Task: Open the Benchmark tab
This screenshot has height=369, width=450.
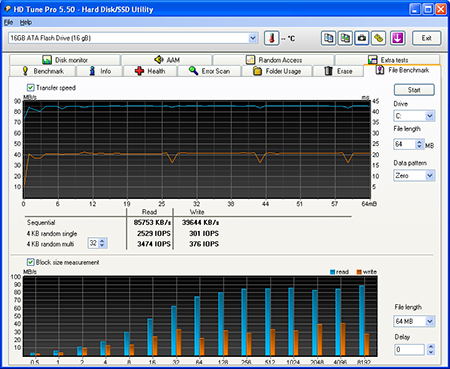Action: (x=43, y=71)
